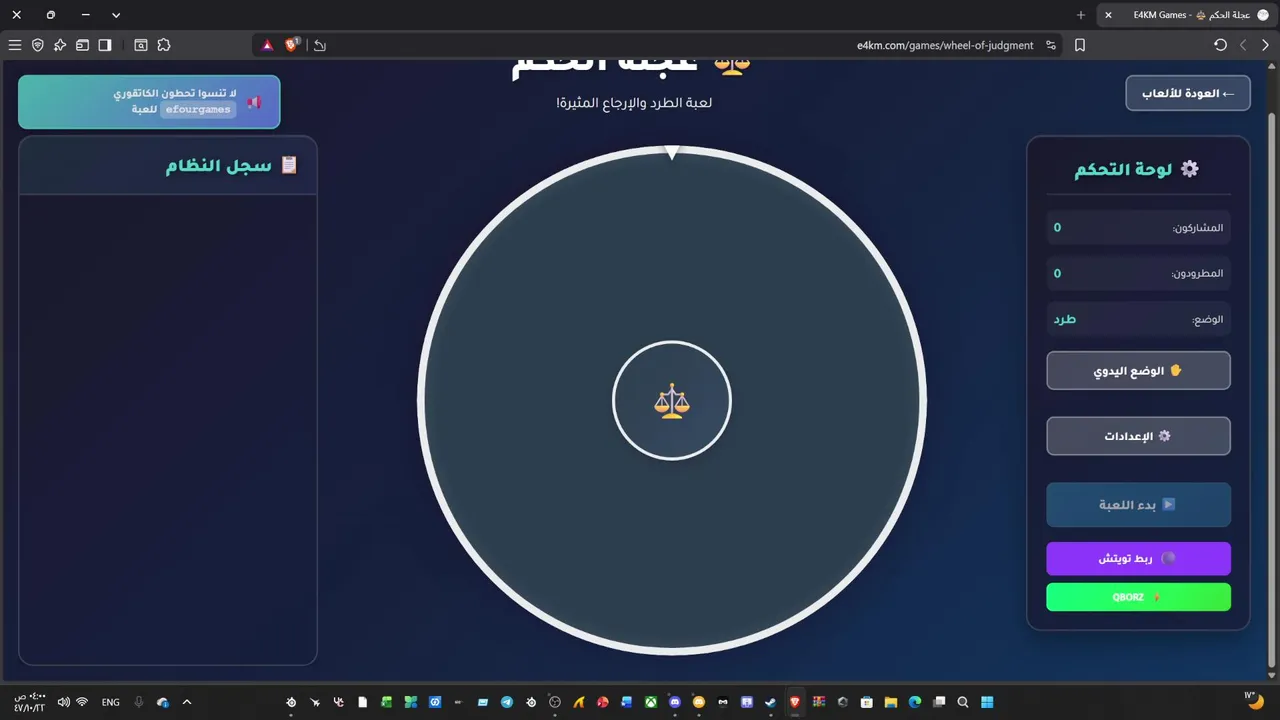Viewport: 1280px width, 720px height.
Task: Open Telegram from the taskbar
Action: point(507,702)
